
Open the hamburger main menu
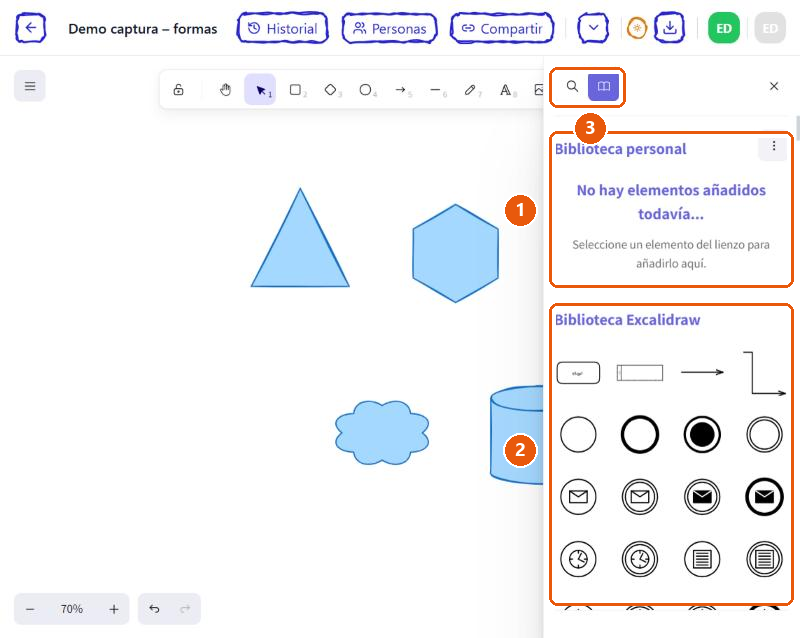30,86
